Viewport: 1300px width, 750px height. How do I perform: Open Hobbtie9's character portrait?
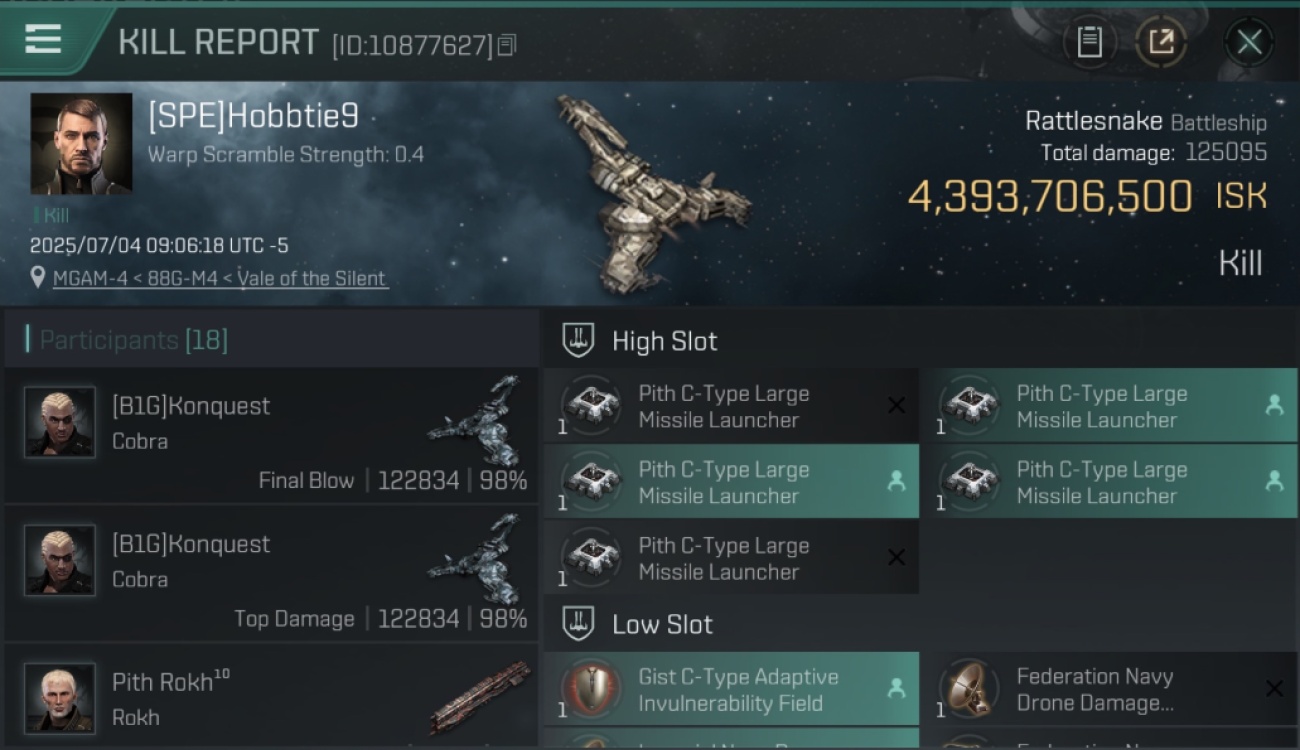coord(81,144)
